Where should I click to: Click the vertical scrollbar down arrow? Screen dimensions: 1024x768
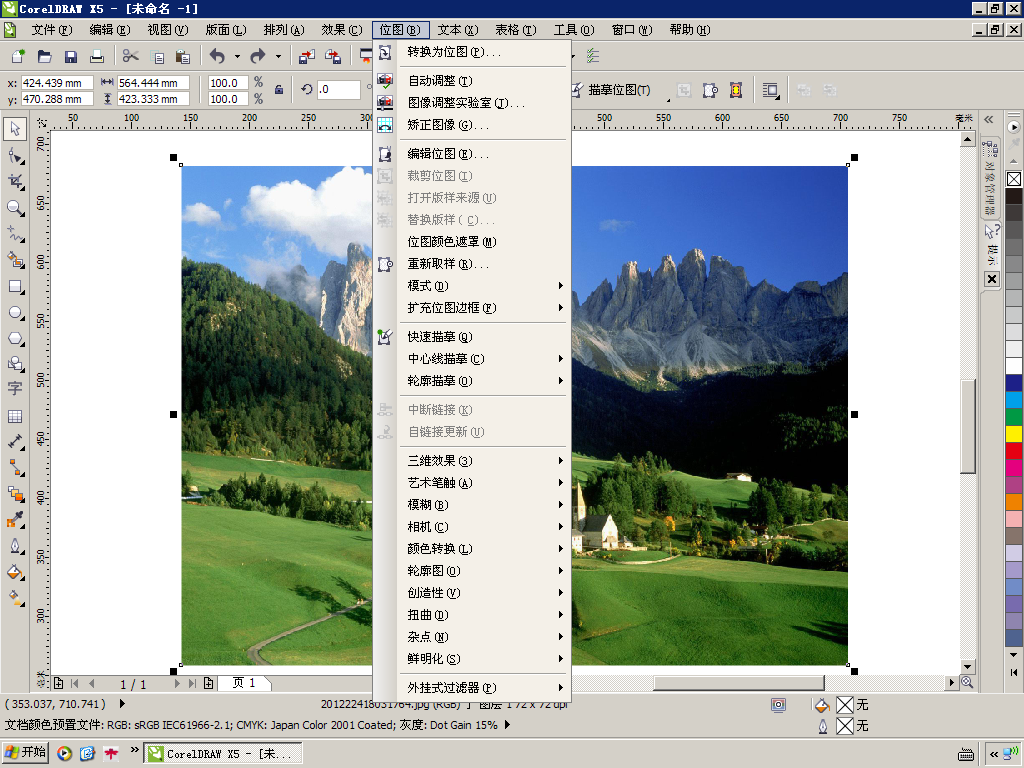click(x=968, y=667)
